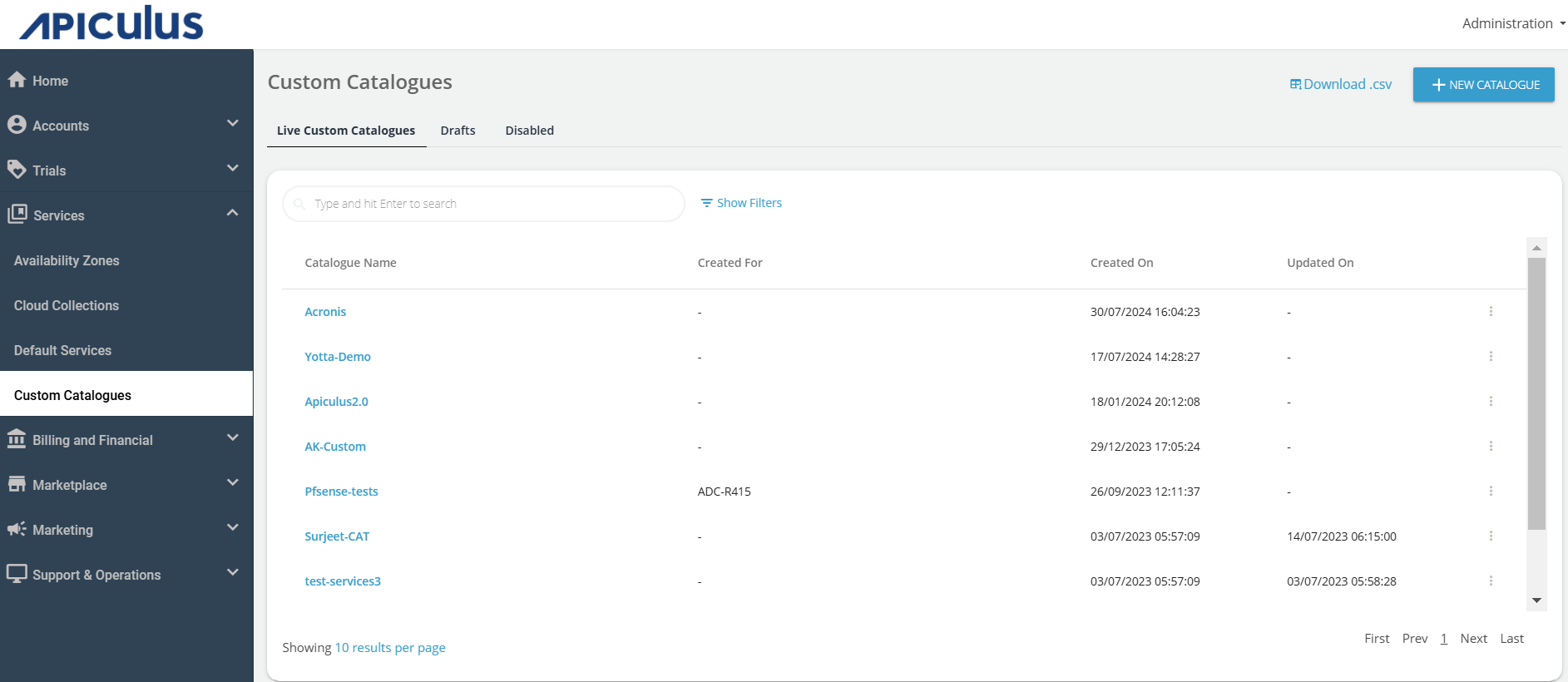Click the Home house icon in sidebar
This screenshot has width=1568, height=682.
(x=17, y=80)
